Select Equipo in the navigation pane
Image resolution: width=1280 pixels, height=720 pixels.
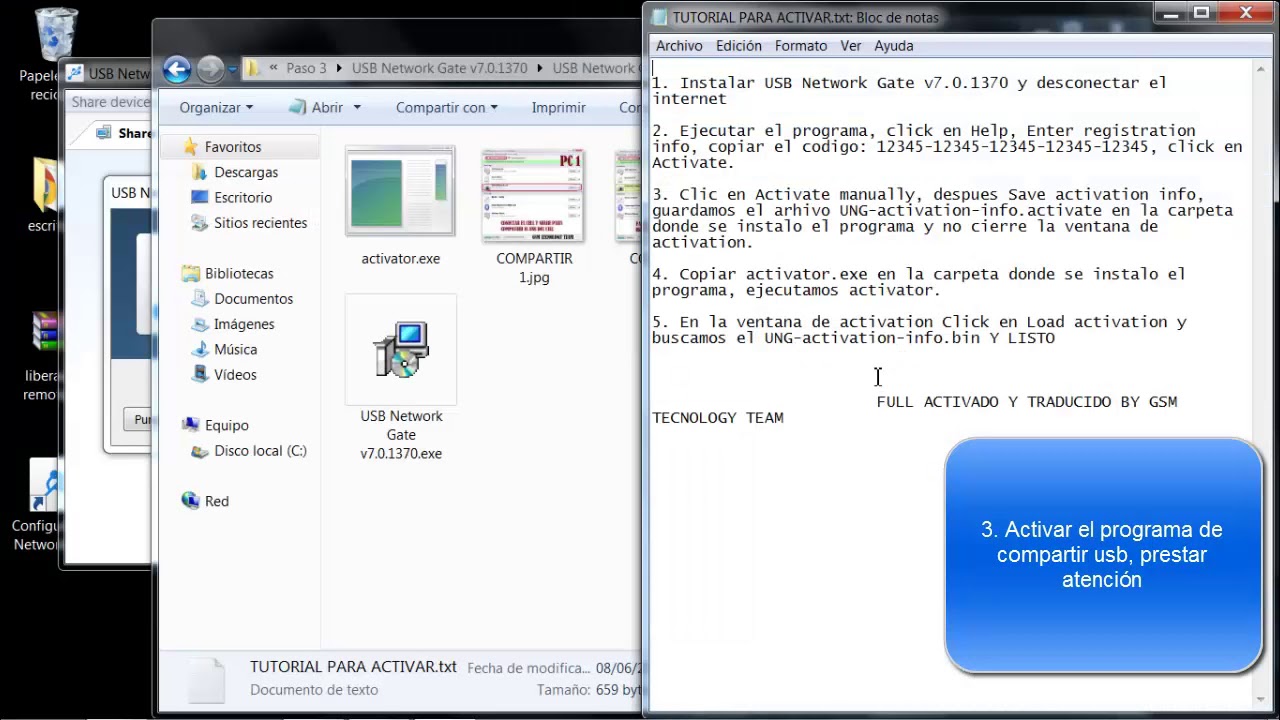(227, 425)
